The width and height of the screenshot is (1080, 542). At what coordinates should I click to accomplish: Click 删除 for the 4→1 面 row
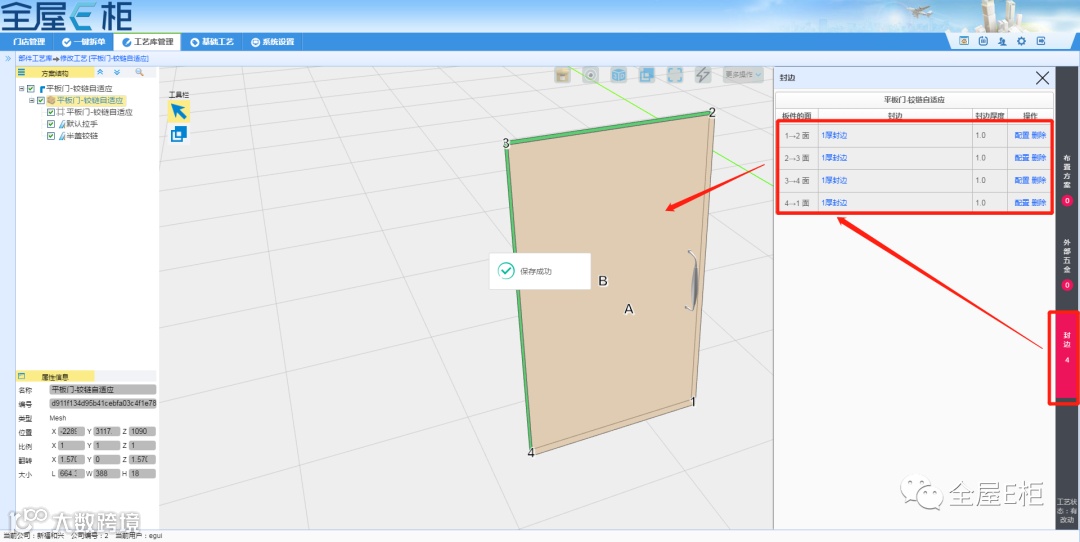(x=1039, y=203)
